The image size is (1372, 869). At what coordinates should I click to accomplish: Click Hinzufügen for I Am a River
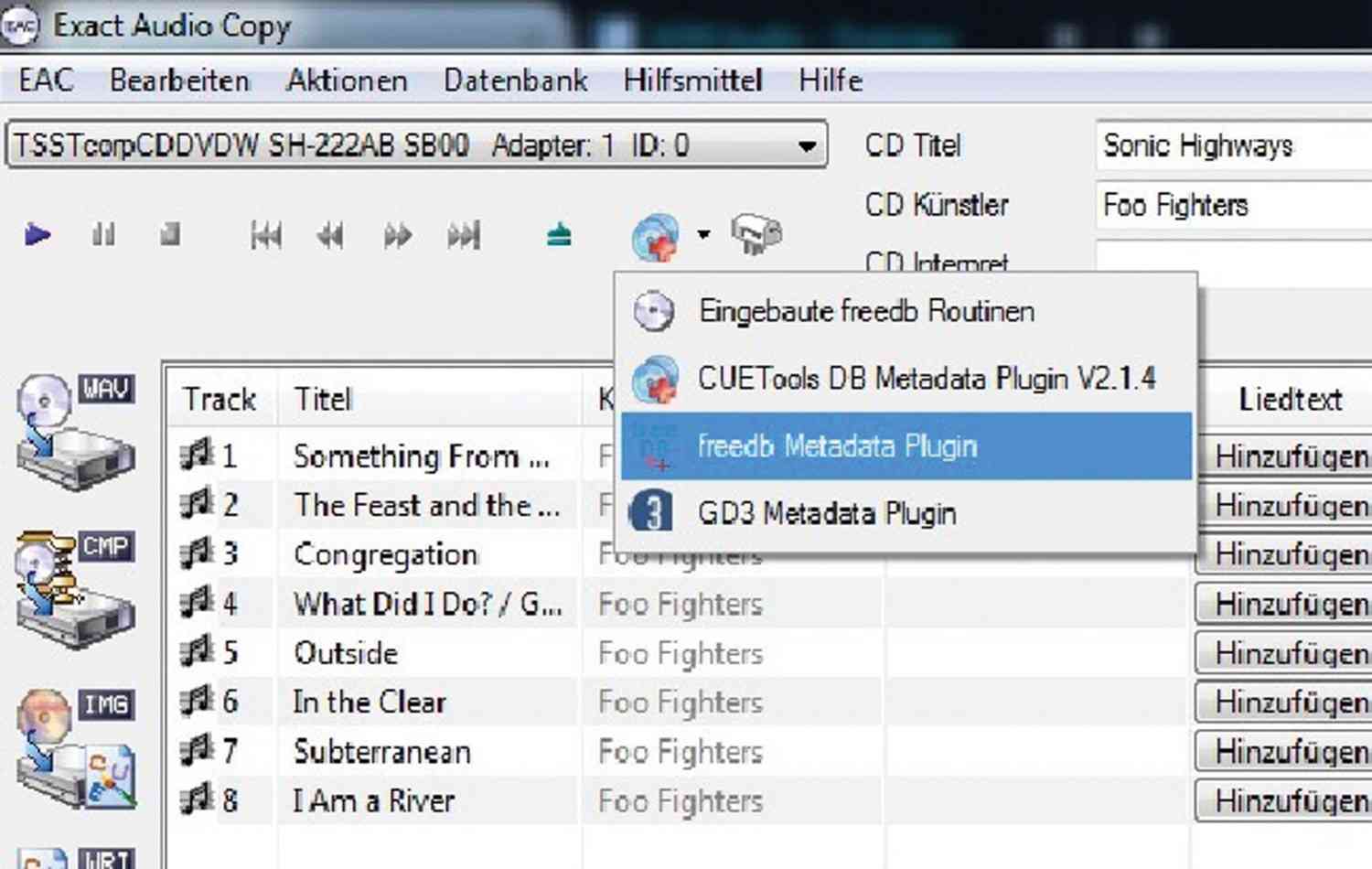(x=1284, y=801)
